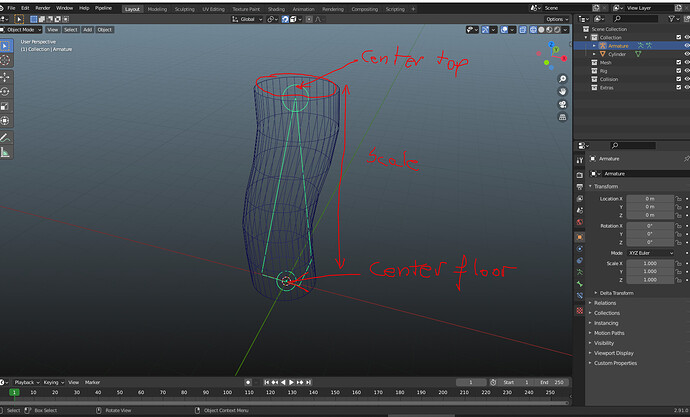Open the XYZ Euler rotation mode dropdown
Screen dimensions: 690x417
click(x=650, y=253)
